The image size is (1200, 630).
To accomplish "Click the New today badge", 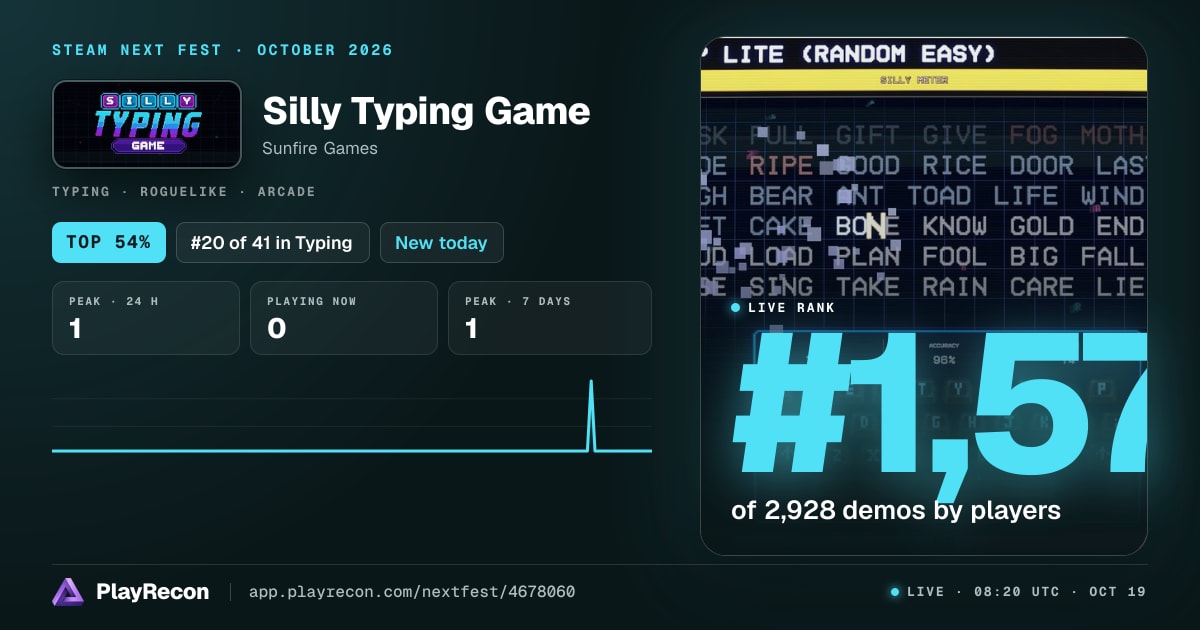I will [x=441, y=242].
